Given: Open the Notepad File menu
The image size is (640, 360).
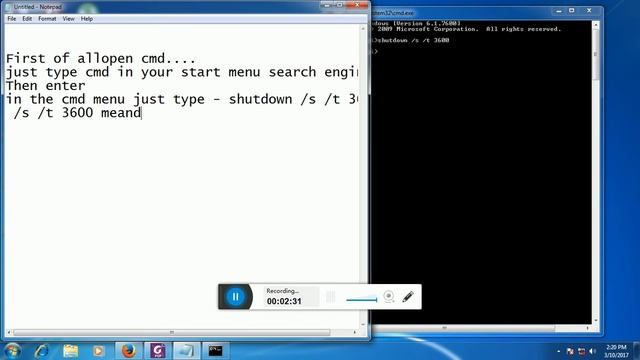Looking at the screenshot, I should point(12,19).
